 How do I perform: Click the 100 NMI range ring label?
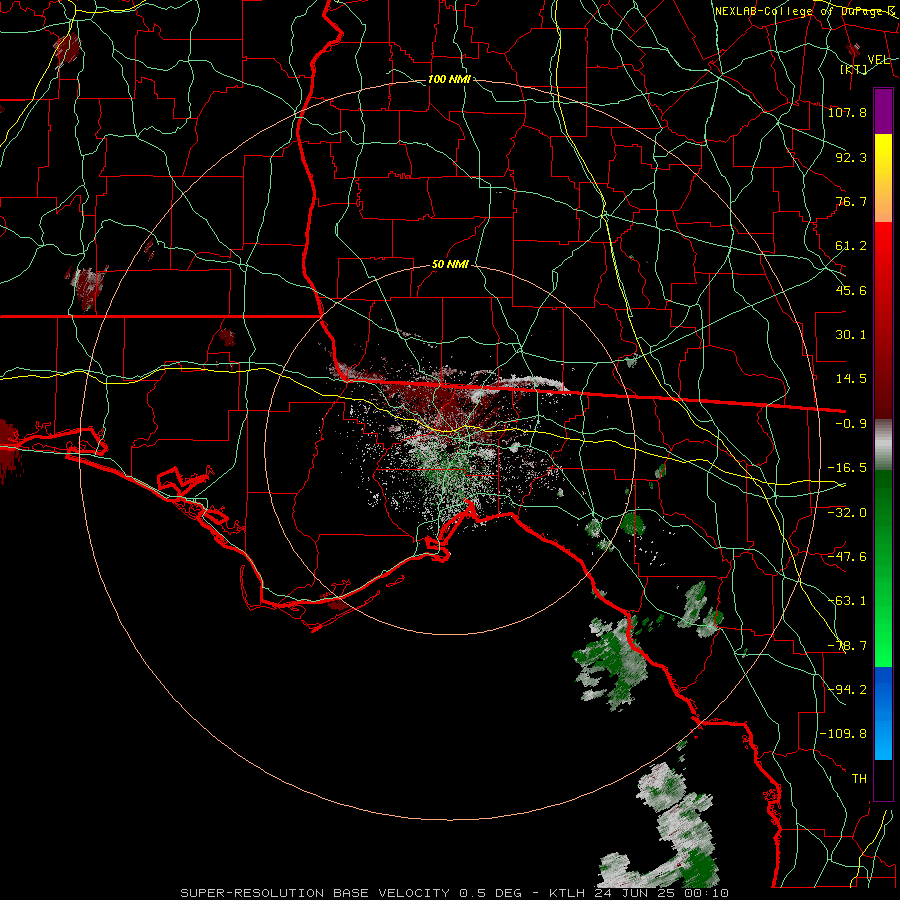pyautogui.click(x=449, y=79)
